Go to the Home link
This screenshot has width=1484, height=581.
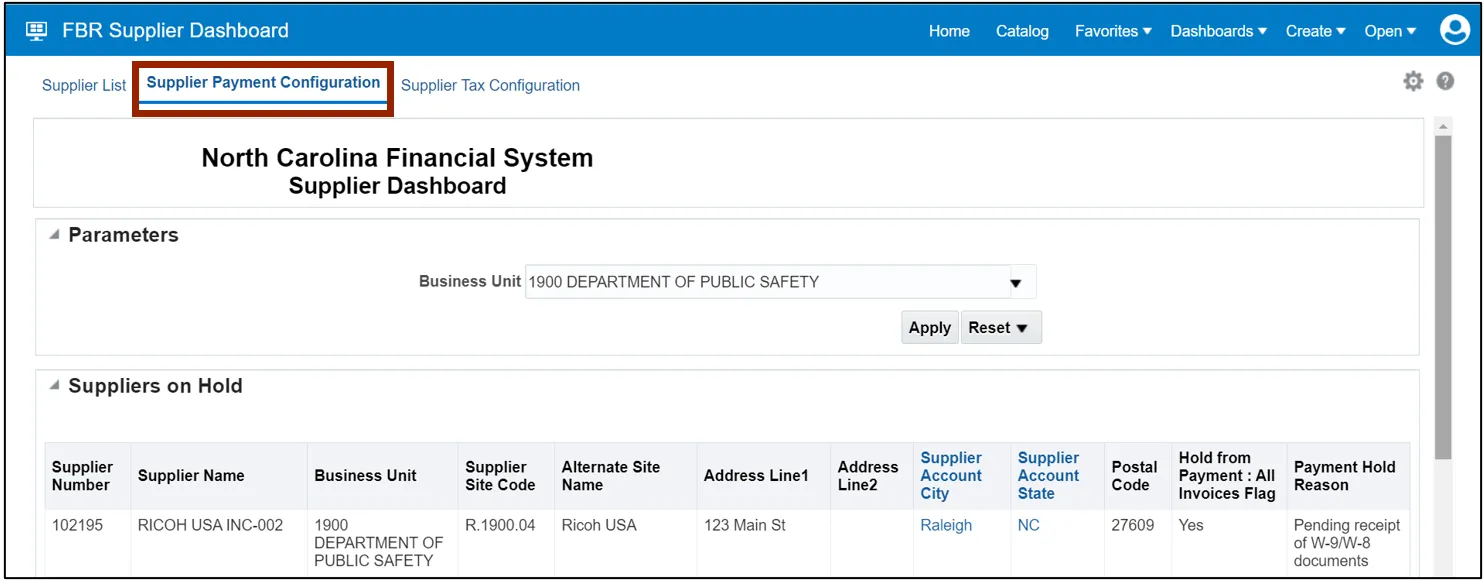(949, 31)
